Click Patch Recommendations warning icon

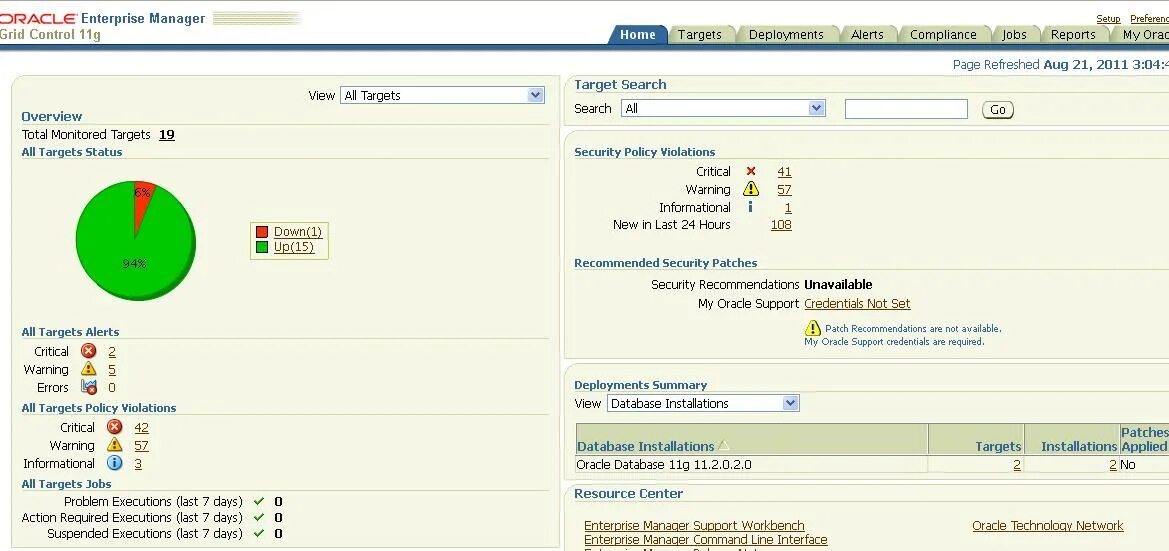click(813, 328)
